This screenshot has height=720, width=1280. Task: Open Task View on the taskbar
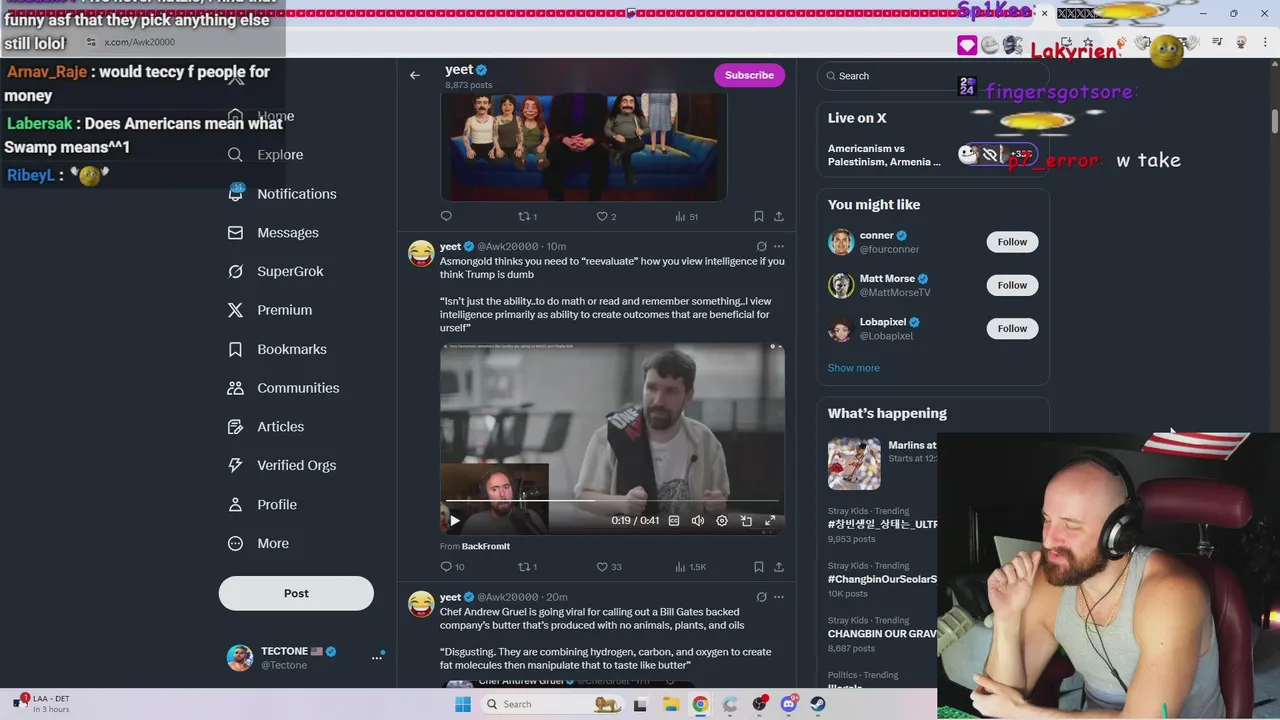click(640, 704)
